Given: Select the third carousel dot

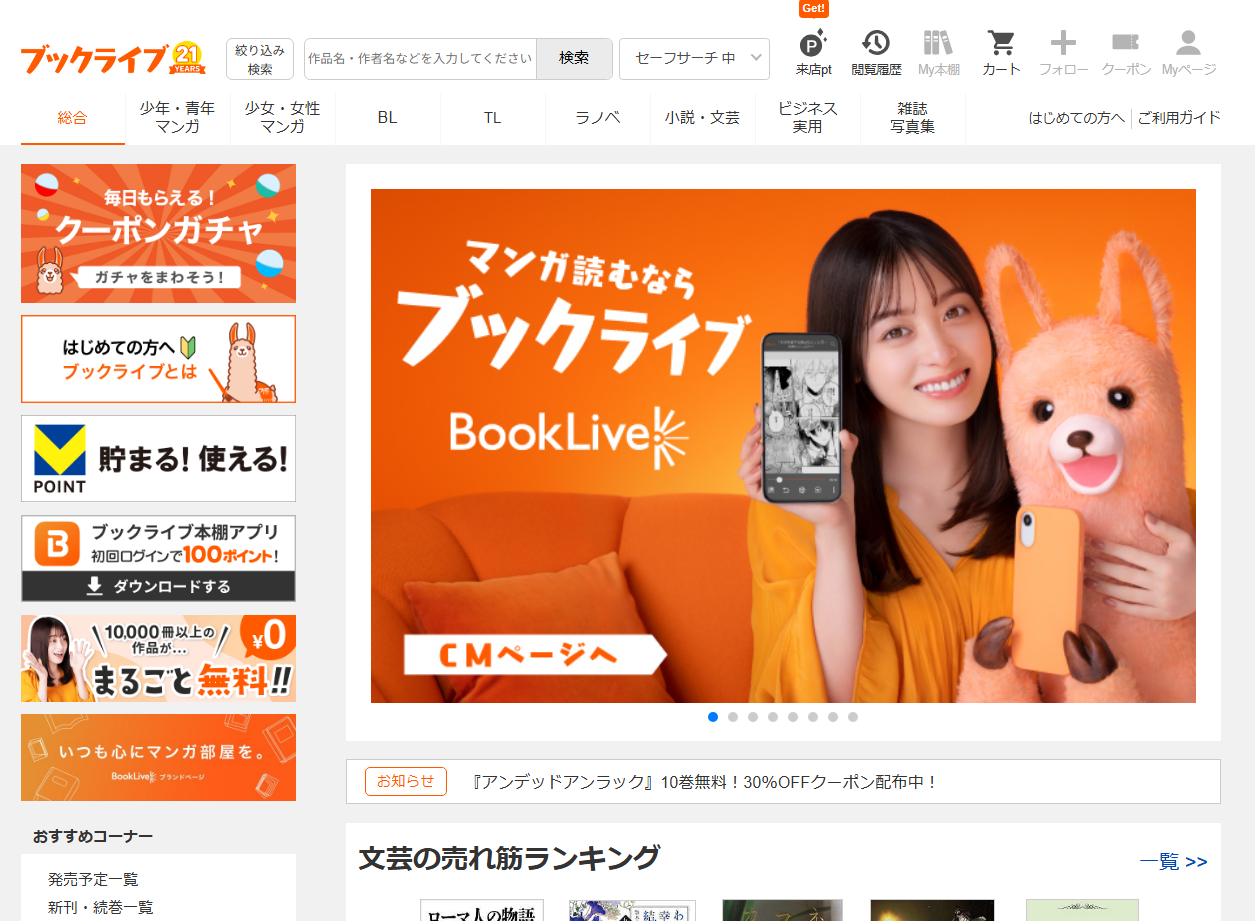Looking at the screenshot, I should (x=753, y=717).
